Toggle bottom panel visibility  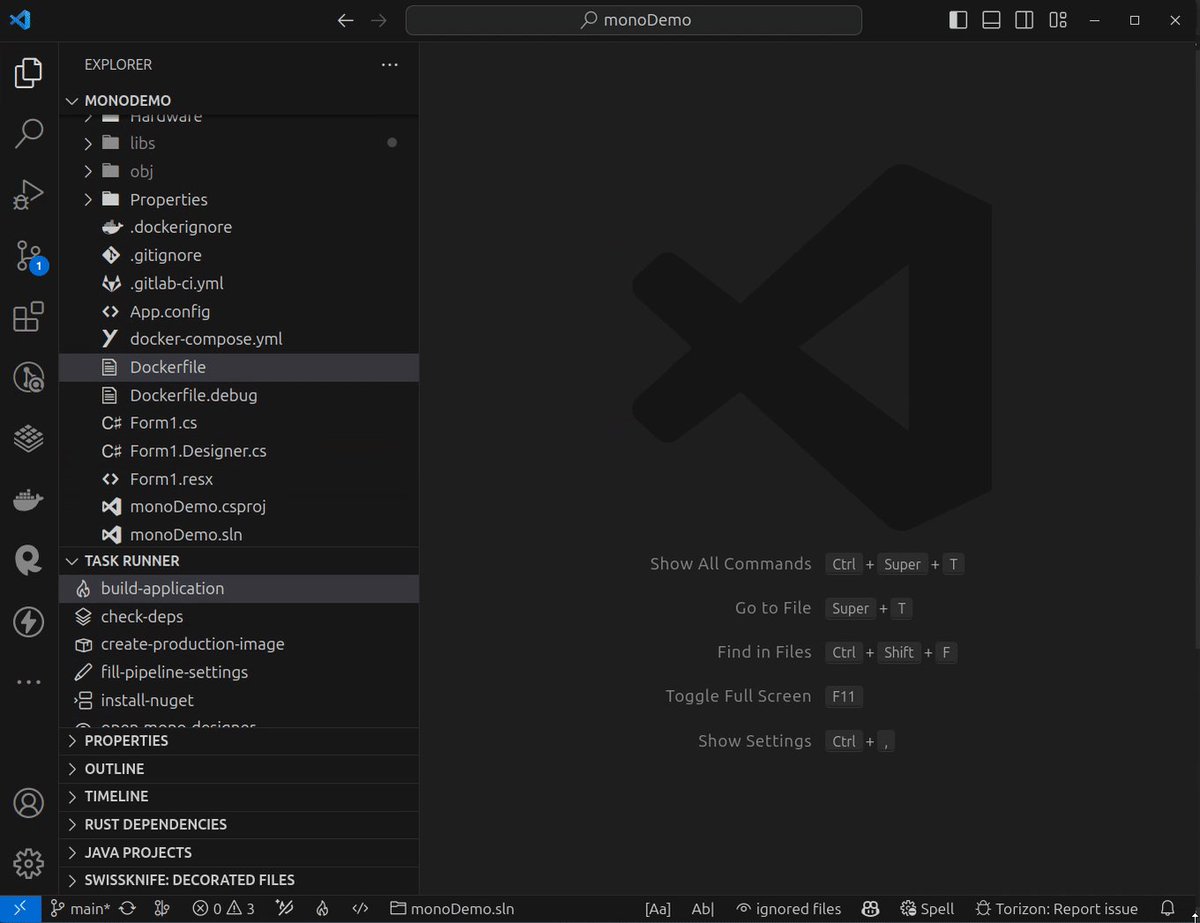pyautogui.click(x=991, y=20)
